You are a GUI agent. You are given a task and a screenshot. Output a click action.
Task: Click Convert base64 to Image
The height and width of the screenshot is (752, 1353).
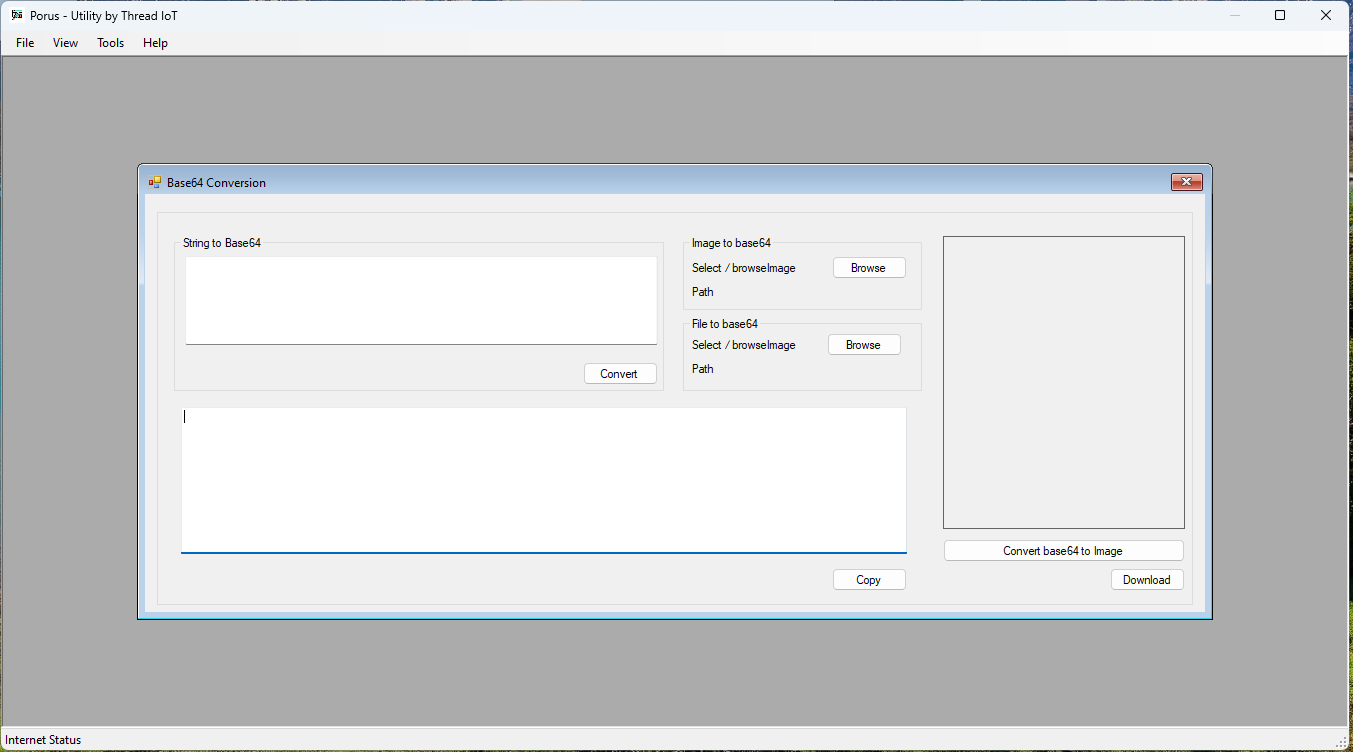pos(1063,550)
